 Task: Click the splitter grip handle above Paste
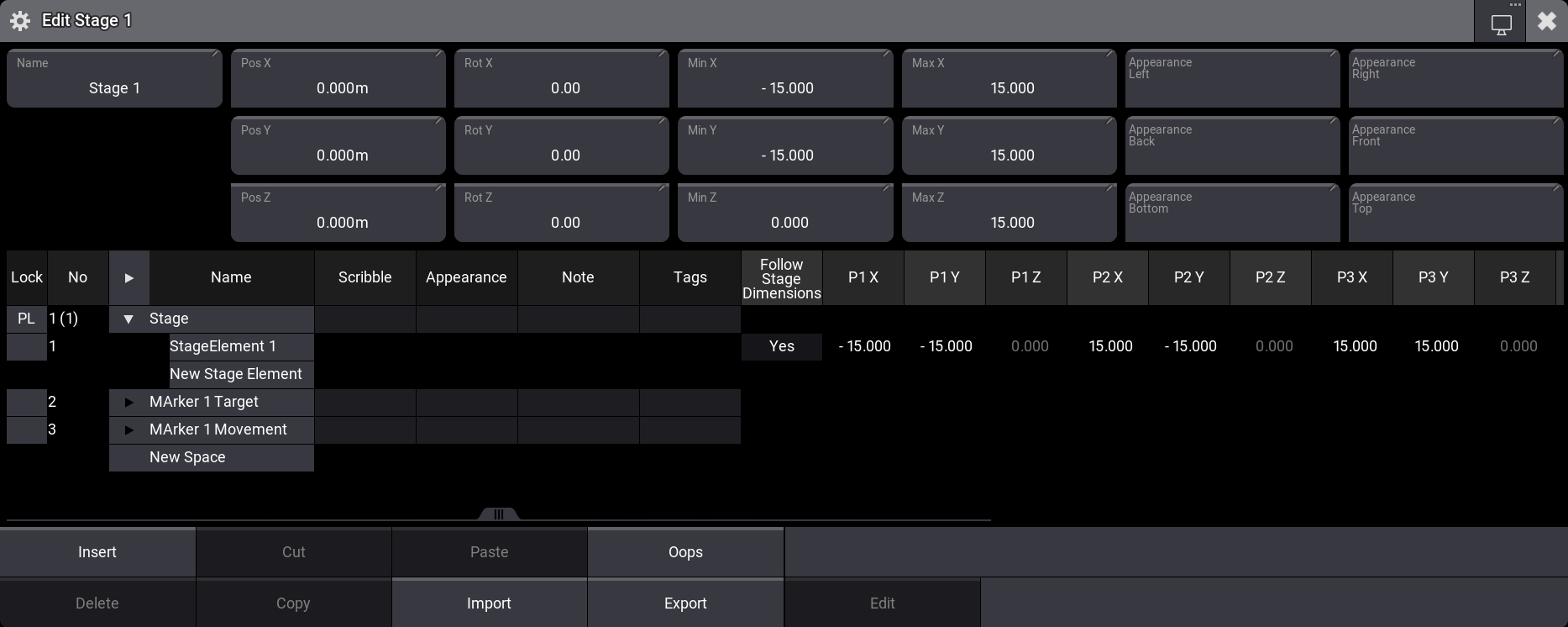tap(498, 514)
